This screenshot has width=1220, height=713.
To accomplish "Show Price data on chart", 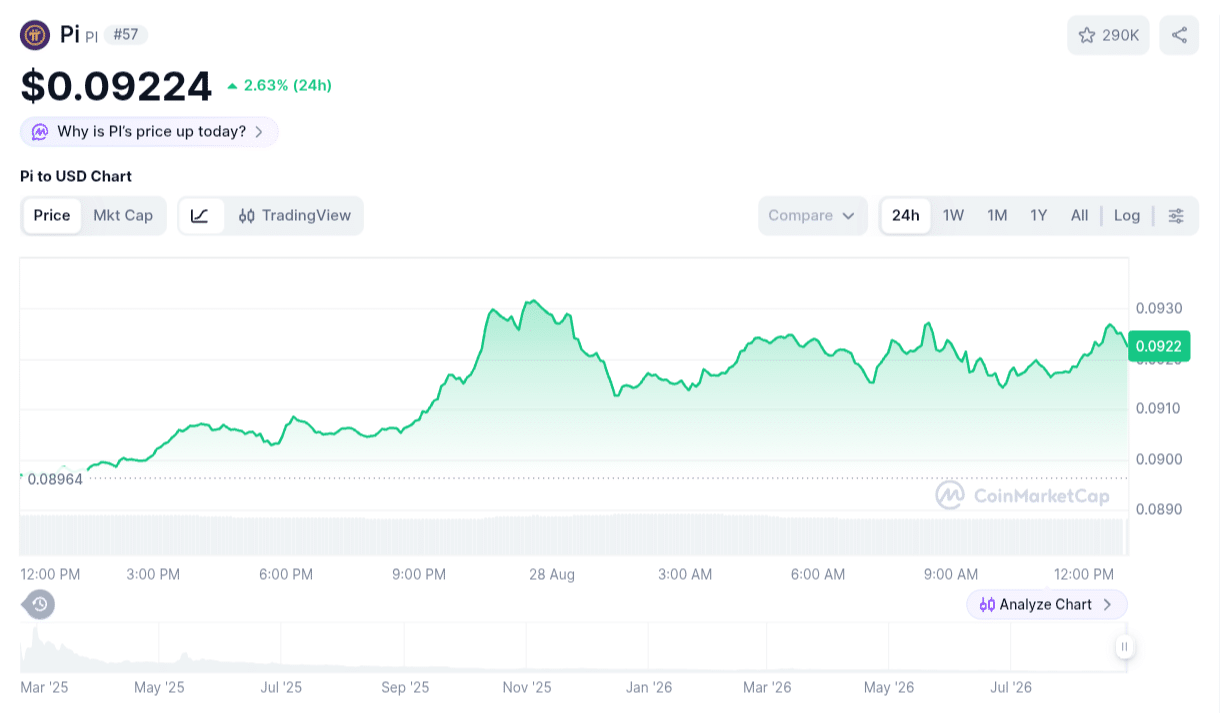I will click(52, 216).
